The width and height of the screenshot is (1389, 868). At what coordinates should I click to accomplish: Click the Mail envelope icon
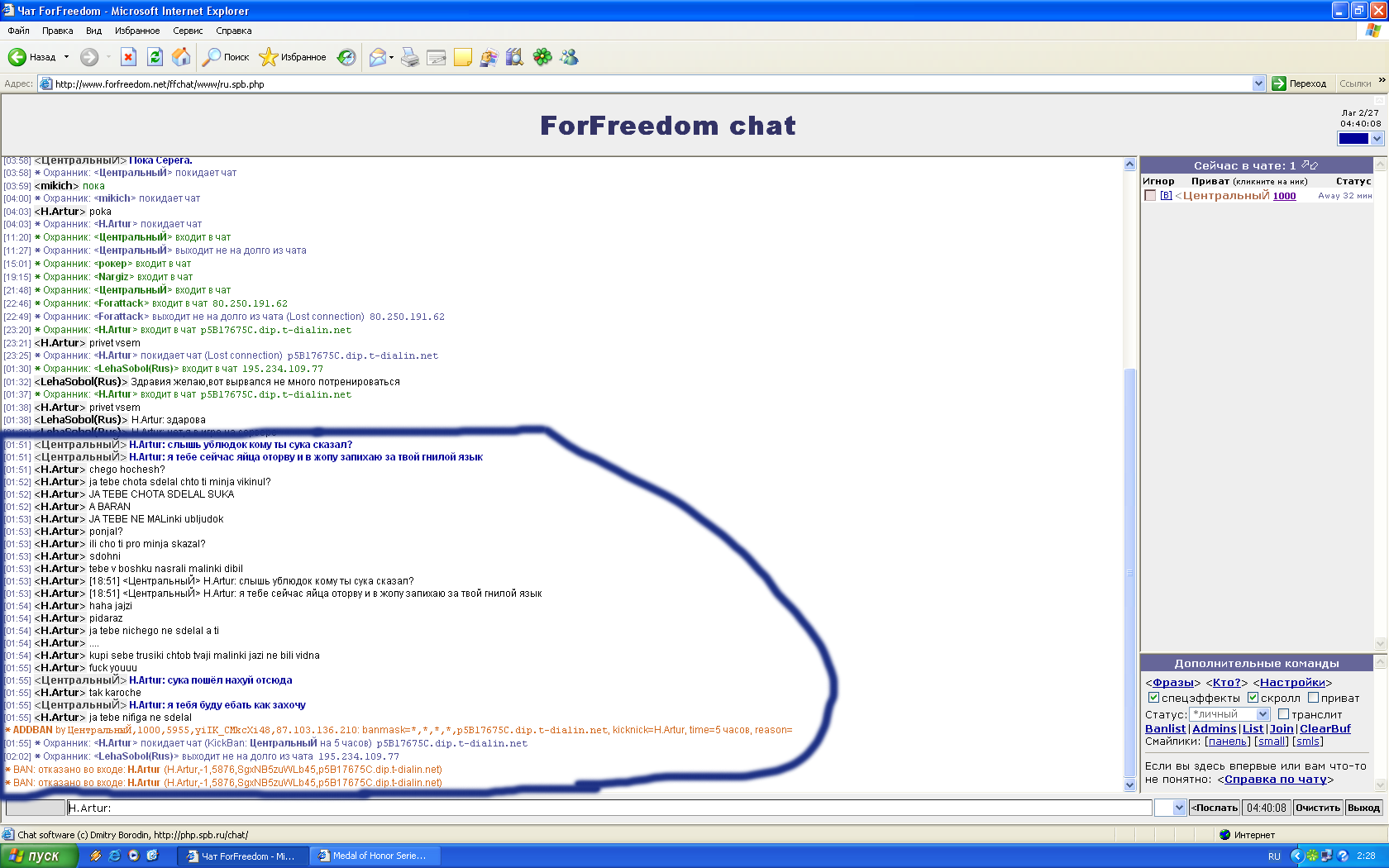378,57
